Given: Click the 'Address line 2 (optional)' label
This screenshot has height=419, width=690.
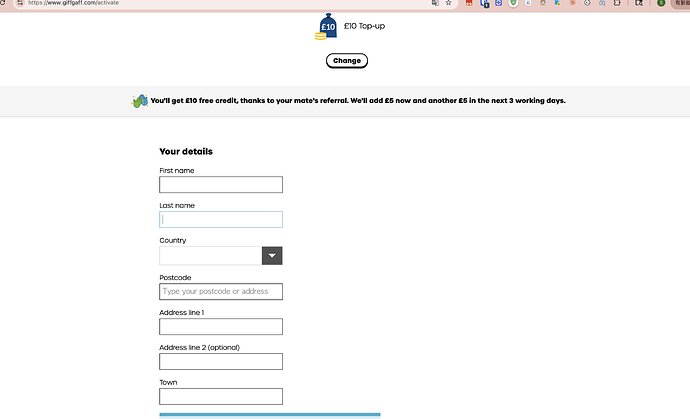Looking at the screenshot, I should tap(199, 347).
